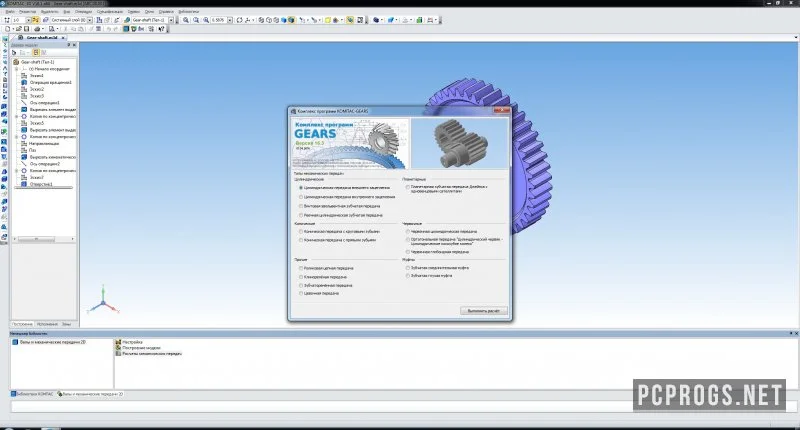Open the Файл menu

click(x=10, y=11)
